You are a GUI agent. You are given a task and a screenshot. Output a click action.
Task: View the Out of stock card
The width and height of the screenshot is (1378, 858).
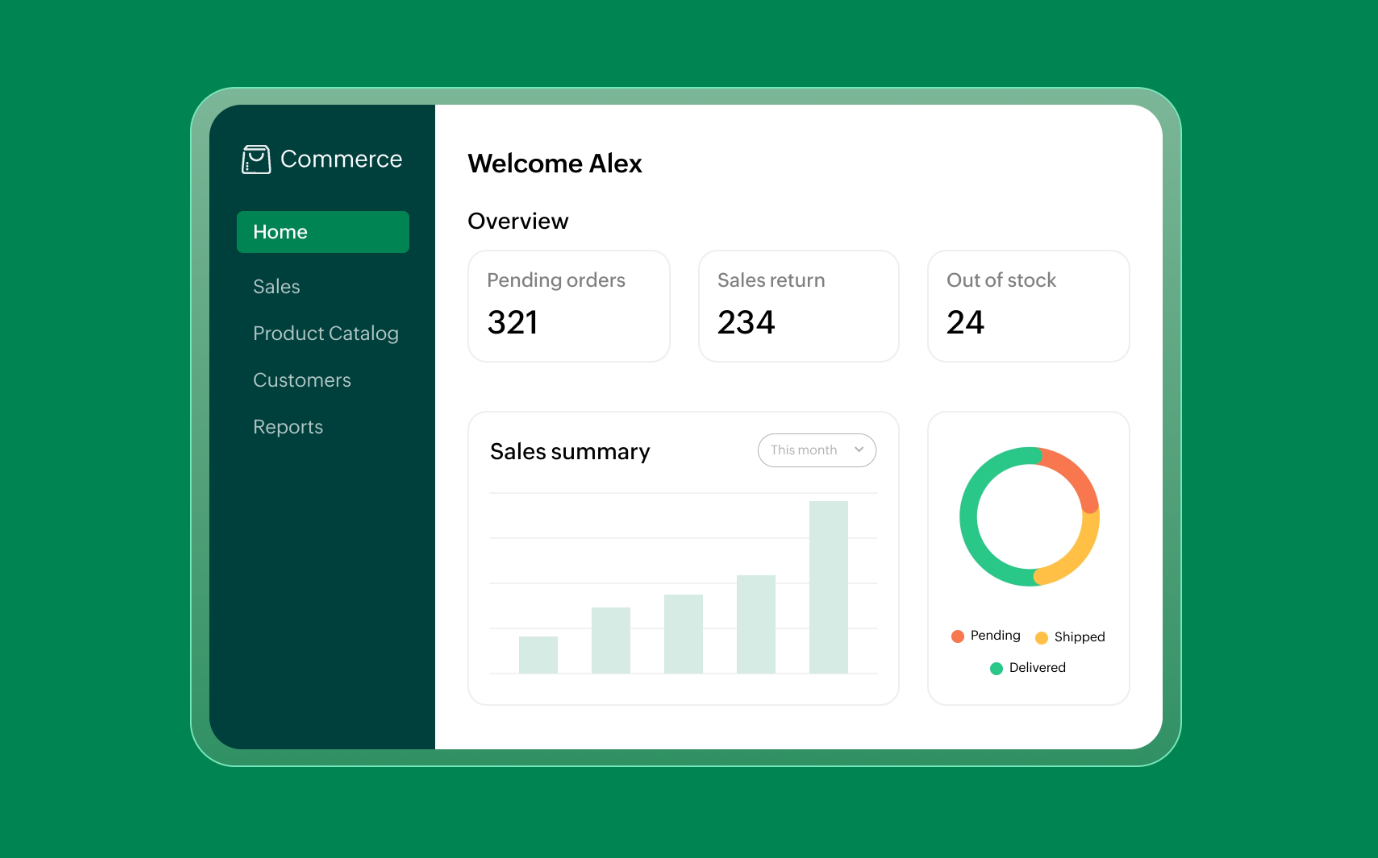[1028, 306]
